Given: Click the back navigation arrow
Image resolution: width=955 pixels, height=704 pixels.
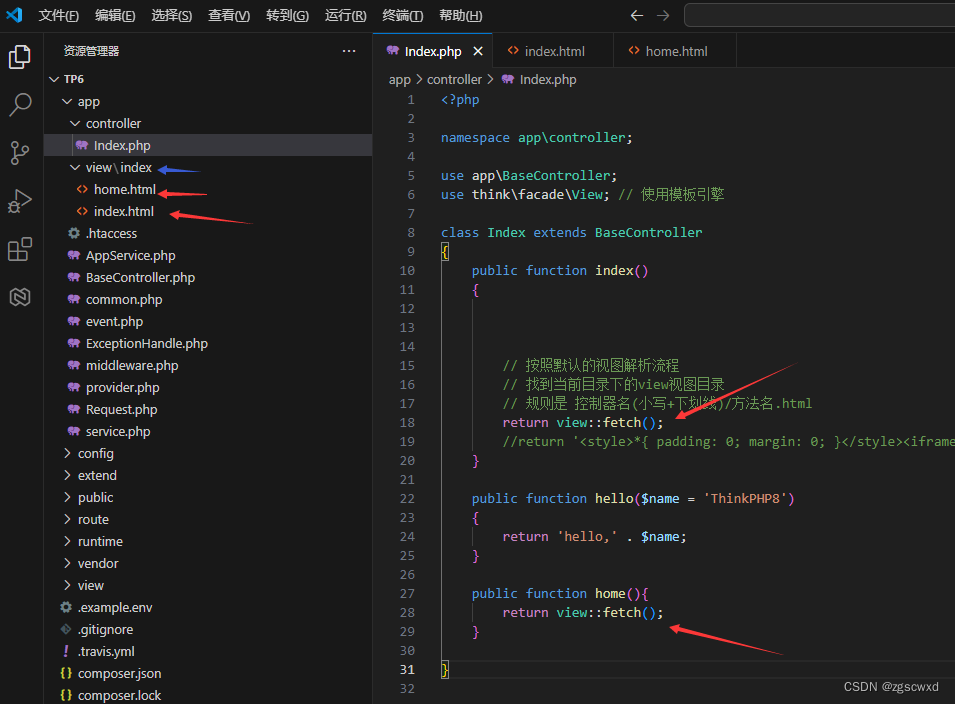Looking at the screenshot, I should pyautogui.click(x=637, y=16).
